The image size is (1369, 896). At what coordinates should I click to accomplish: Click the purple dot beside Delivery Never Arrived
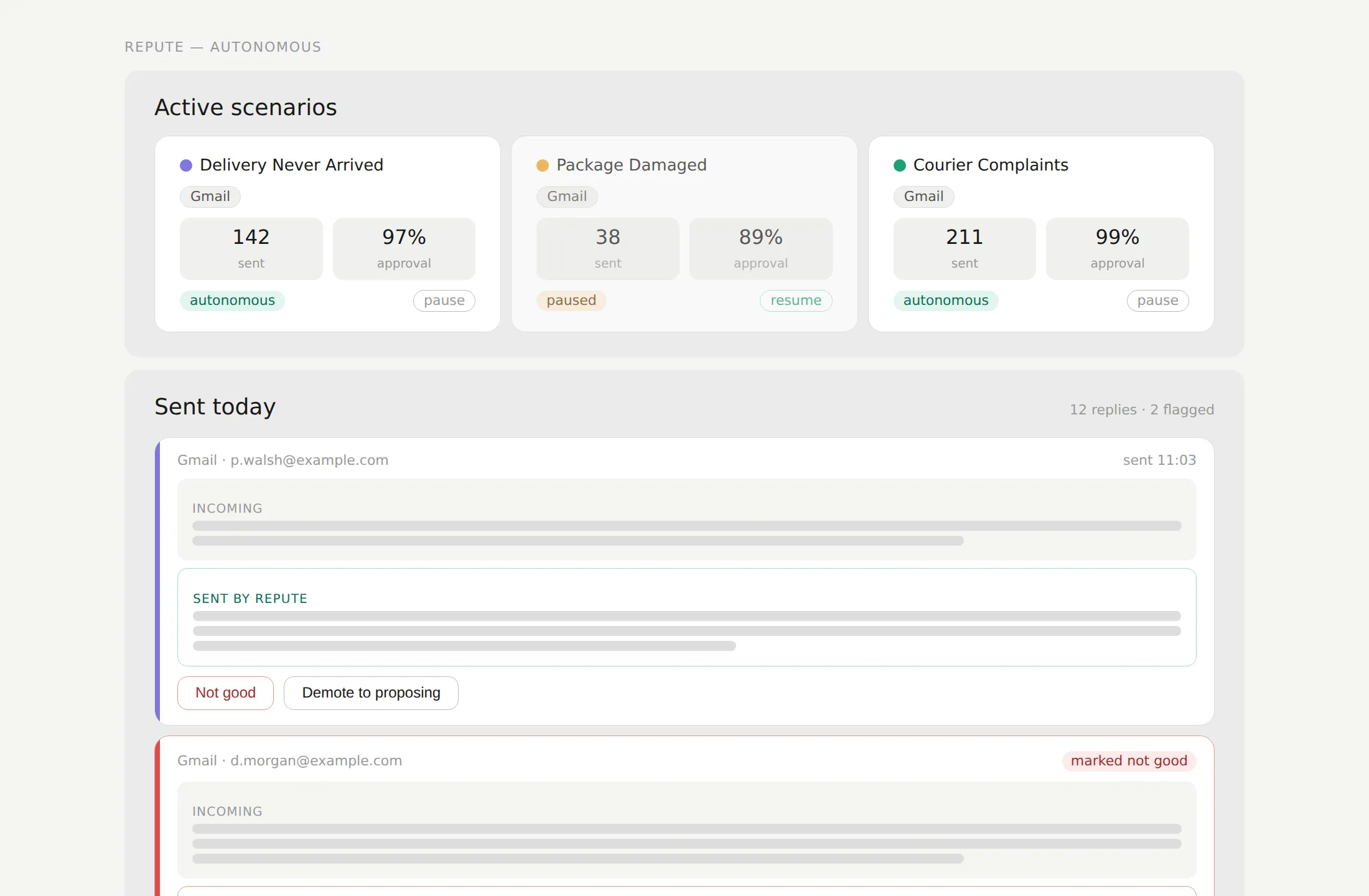click(186, 166)
